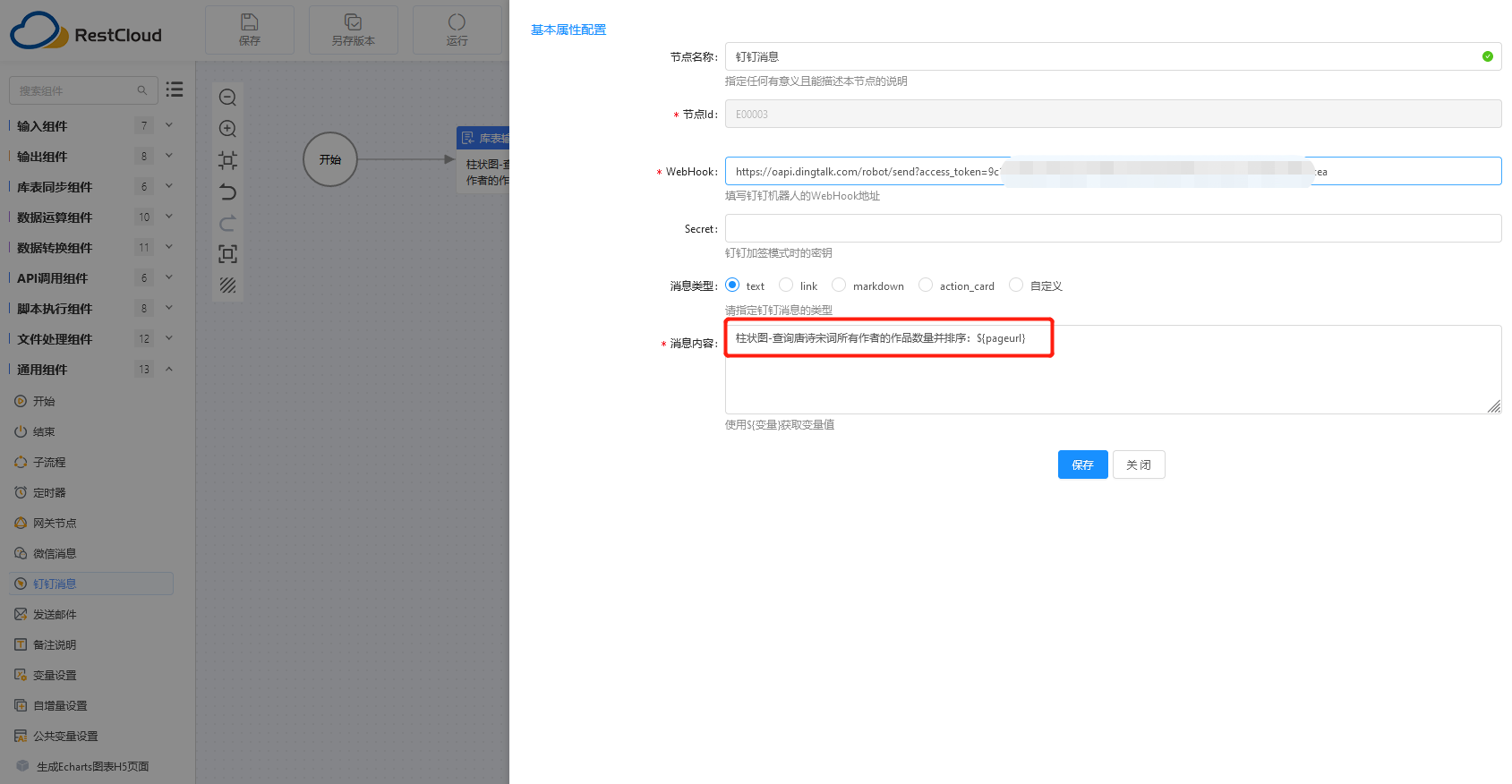Select the text message type radio
Screen dimensions: 1512x784
(732, 285)
